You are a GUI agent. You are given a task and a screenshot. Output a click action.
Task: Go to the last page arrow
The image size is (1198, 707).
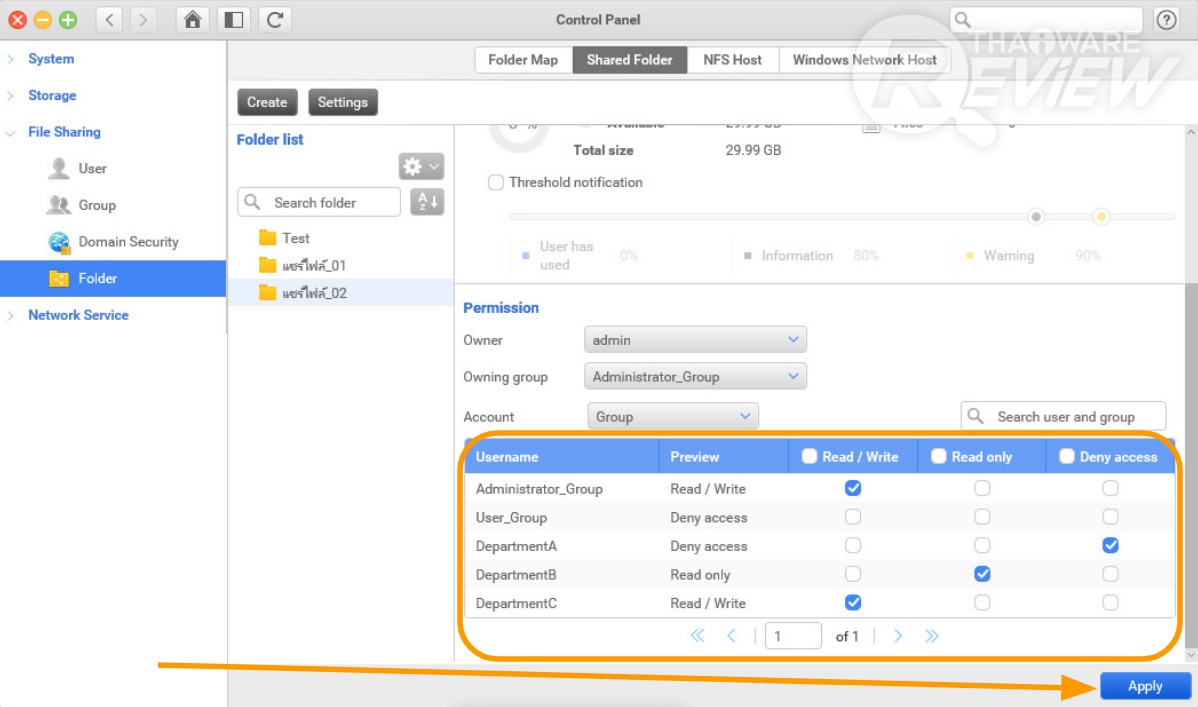click(x=931, y=636)
